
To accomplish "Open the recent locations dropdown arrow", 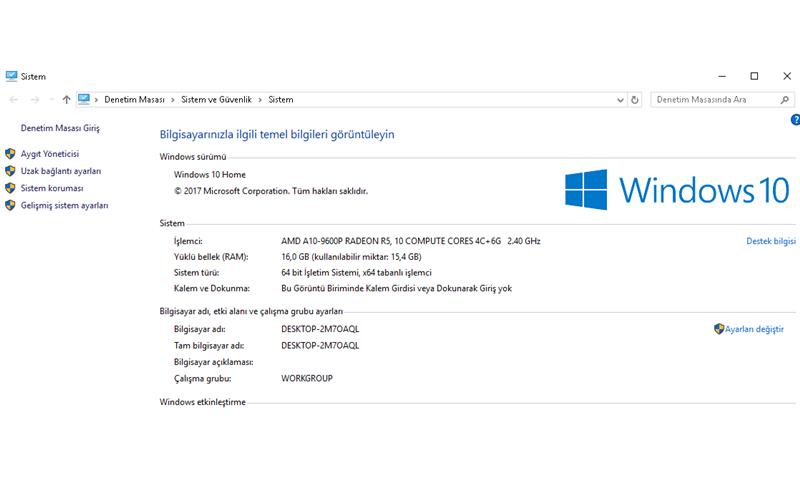I will [x=50, y=100].
